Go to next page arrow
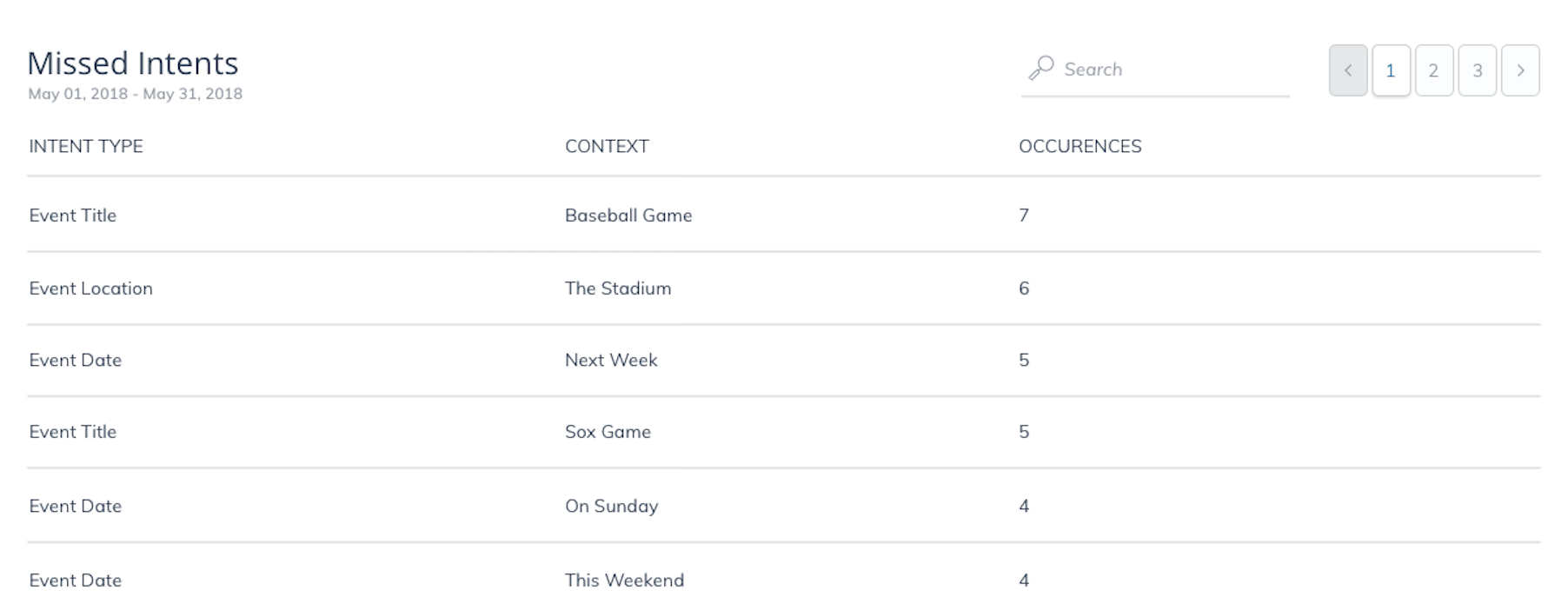This screenshot has height=610, width=1568. (1520, 70)
